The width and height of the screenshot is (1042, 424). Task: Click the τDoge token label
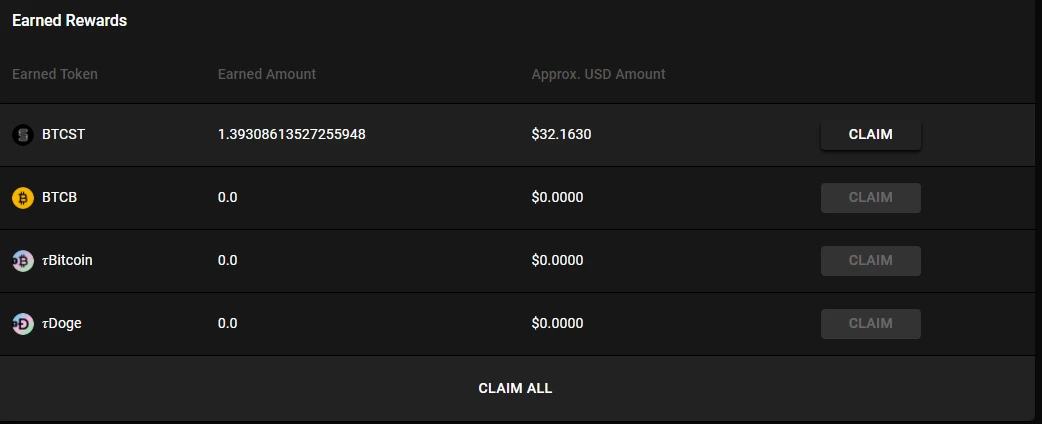62,324
